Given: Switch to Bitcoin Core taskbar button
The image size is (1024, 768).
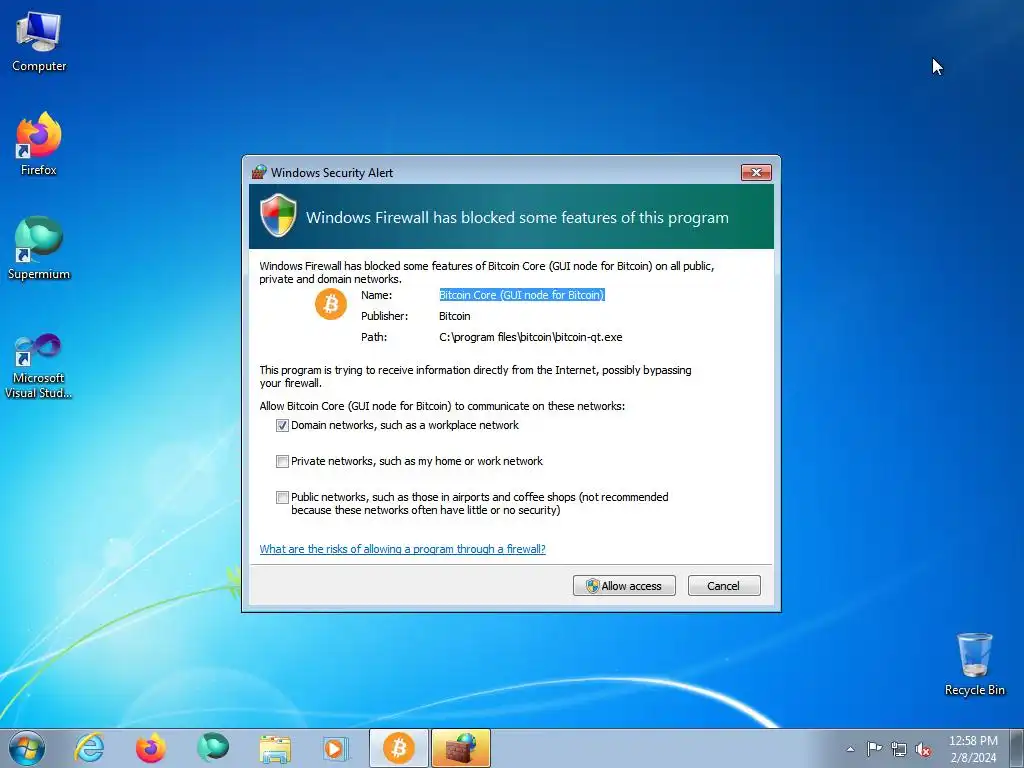Looking at the screenshot, I should click(x=399, y=748).
